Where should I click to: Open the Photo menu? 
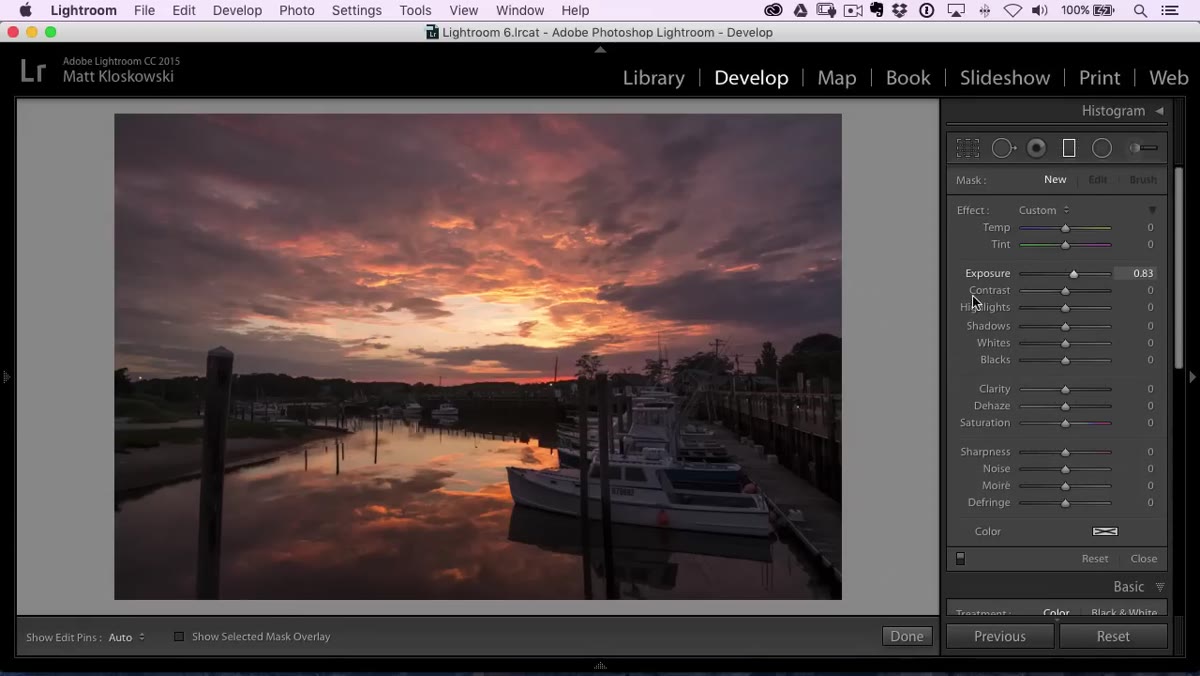(x=297, y=10)
